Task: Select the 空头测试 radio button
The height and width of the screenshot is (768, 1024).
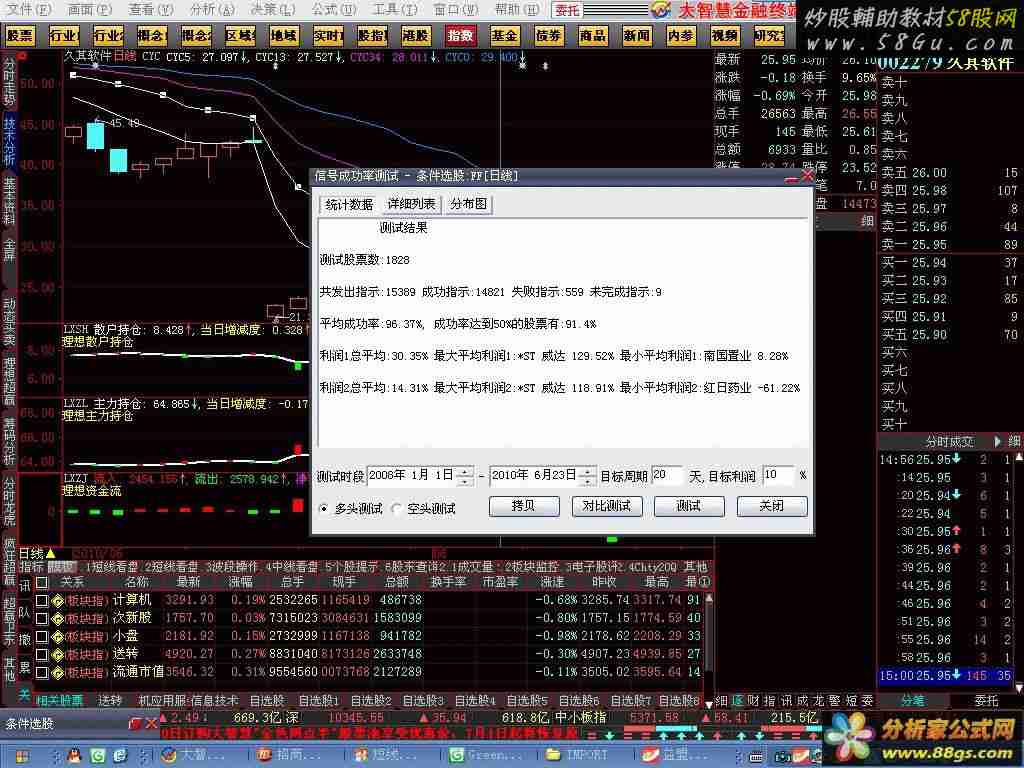Action: (396, 508)
